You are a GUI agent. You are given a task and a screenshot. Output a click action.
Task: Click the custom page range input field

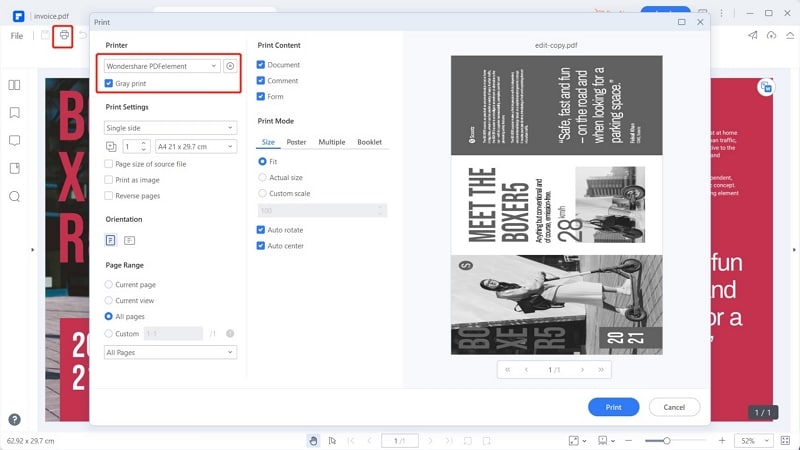[173, 333]
